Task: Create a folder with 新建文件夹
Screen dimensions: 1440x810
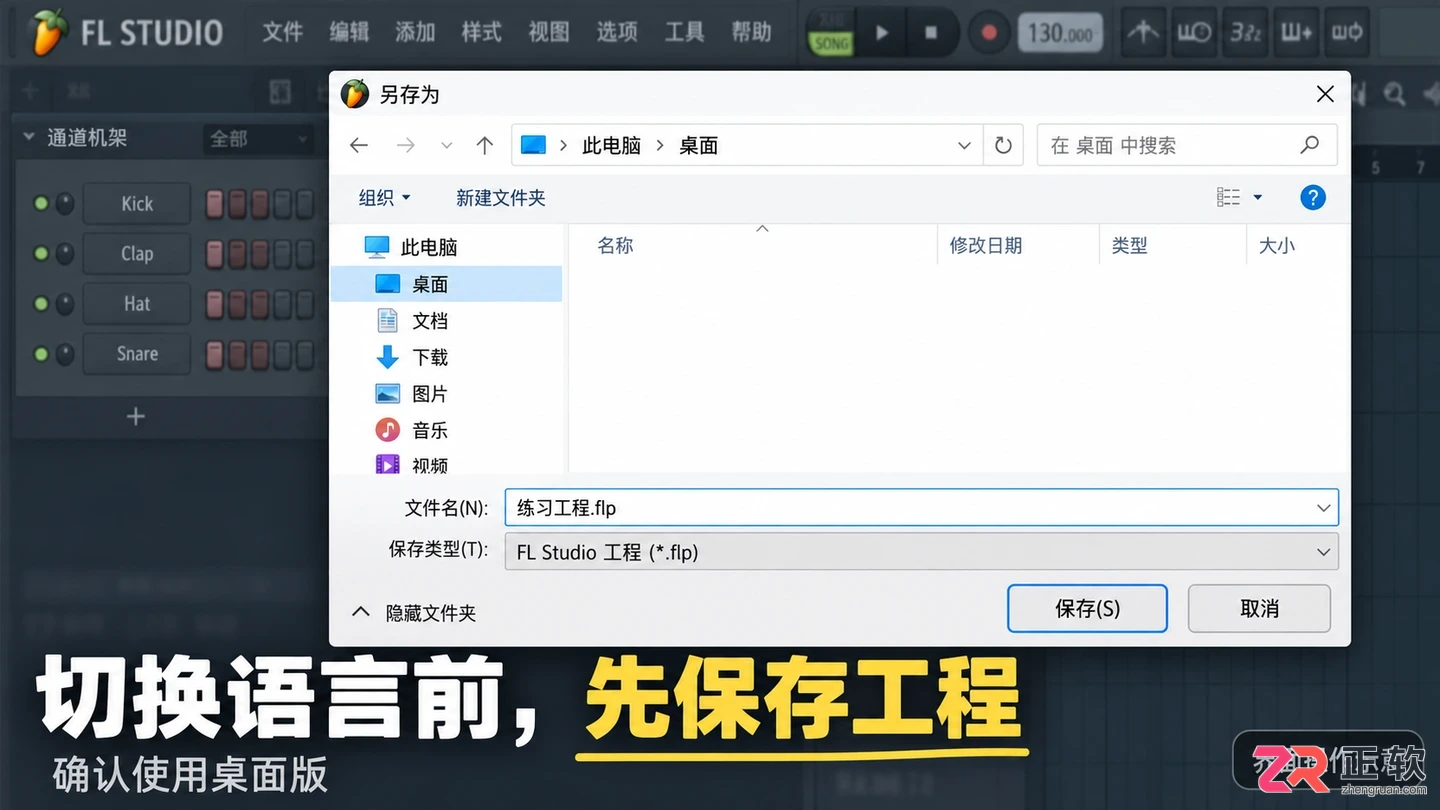Action: (501, 198)
